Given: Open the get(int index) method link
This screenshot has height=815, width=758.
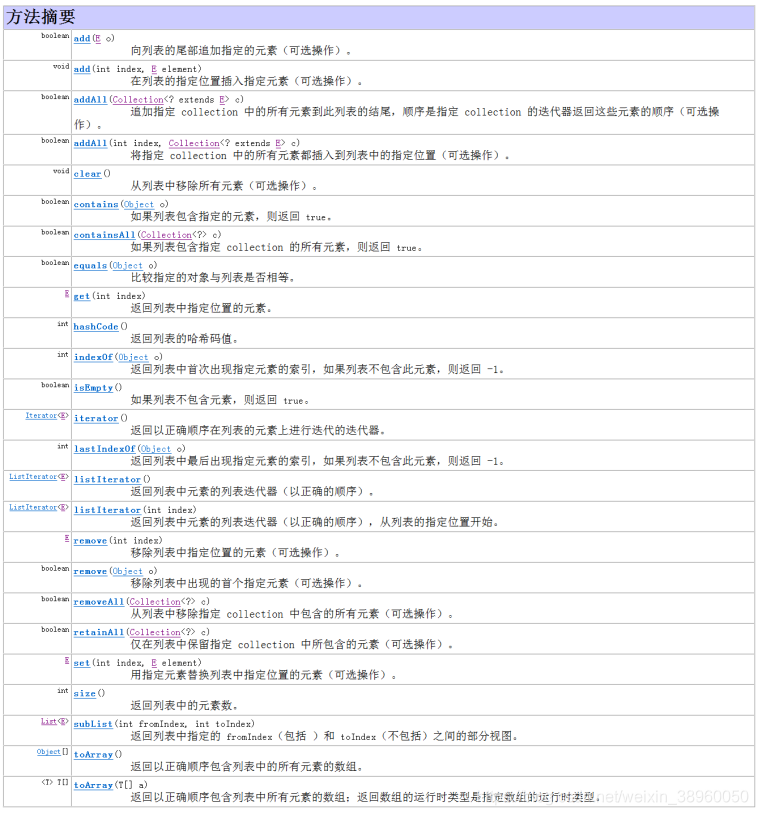Looking at the screenshot, I should point(82,296).
